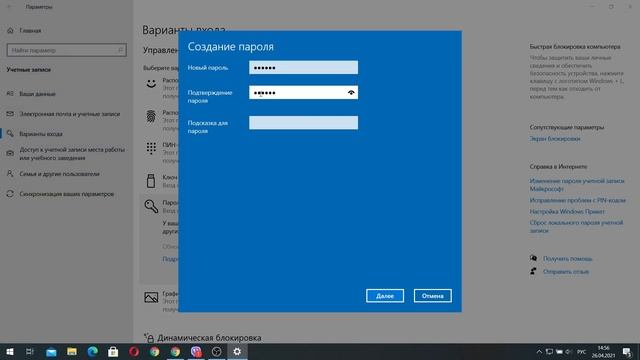Open Mail app from the taskbar
This screenshot has width=640, height=360.
coord(51,351)
